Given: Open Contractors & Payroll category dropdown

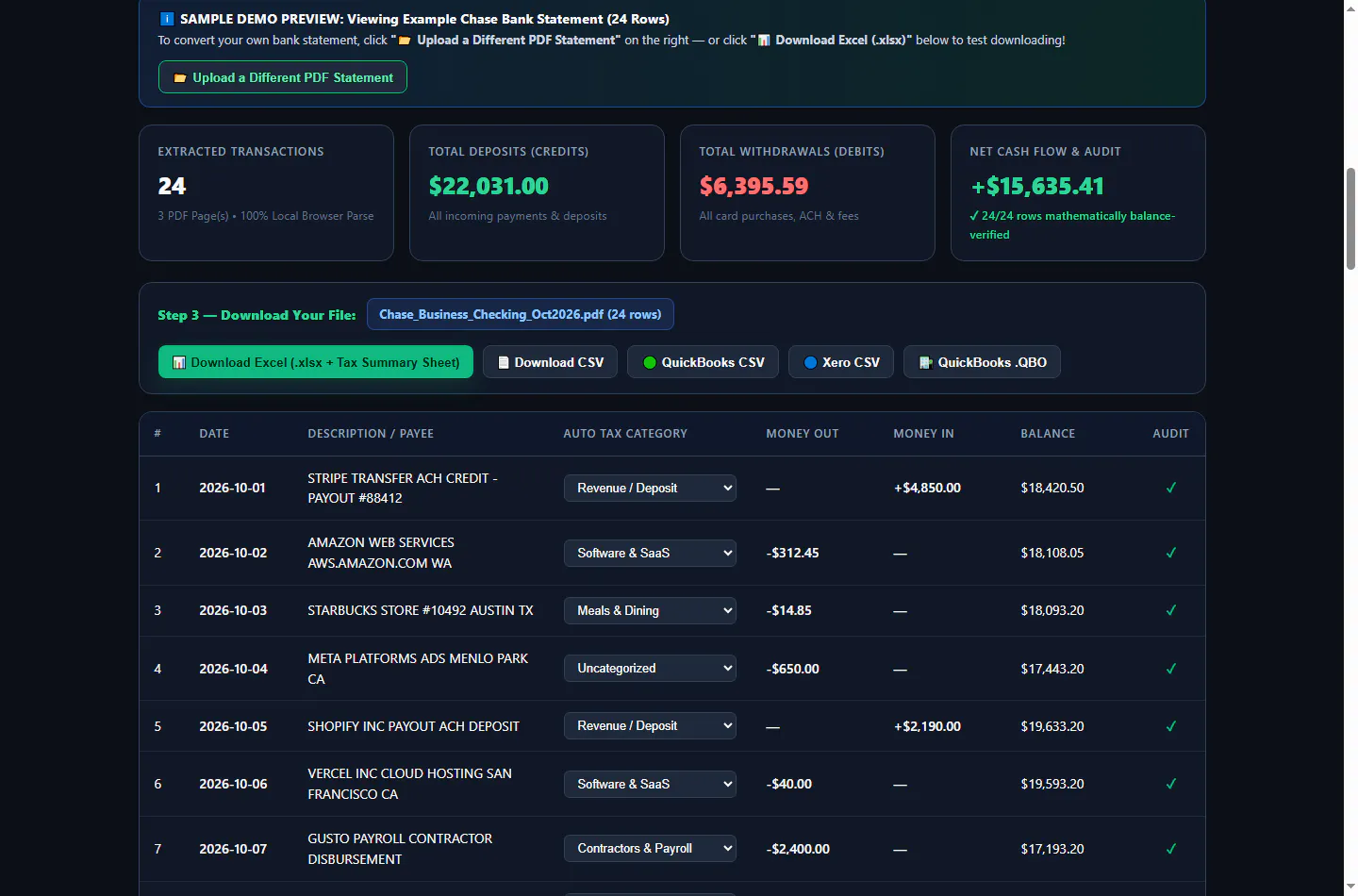Looking at the screenshot, I should coord(650,848).
